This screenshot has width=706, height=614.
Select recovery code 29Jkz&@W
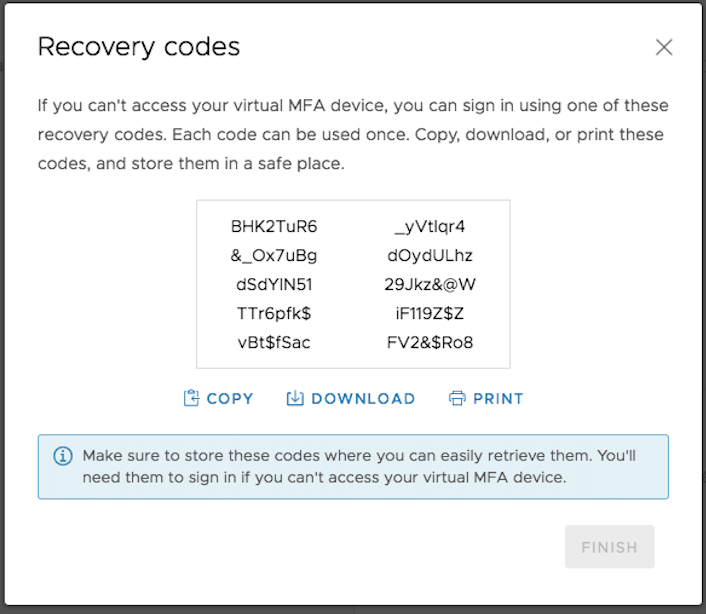[x=430, y=284]
